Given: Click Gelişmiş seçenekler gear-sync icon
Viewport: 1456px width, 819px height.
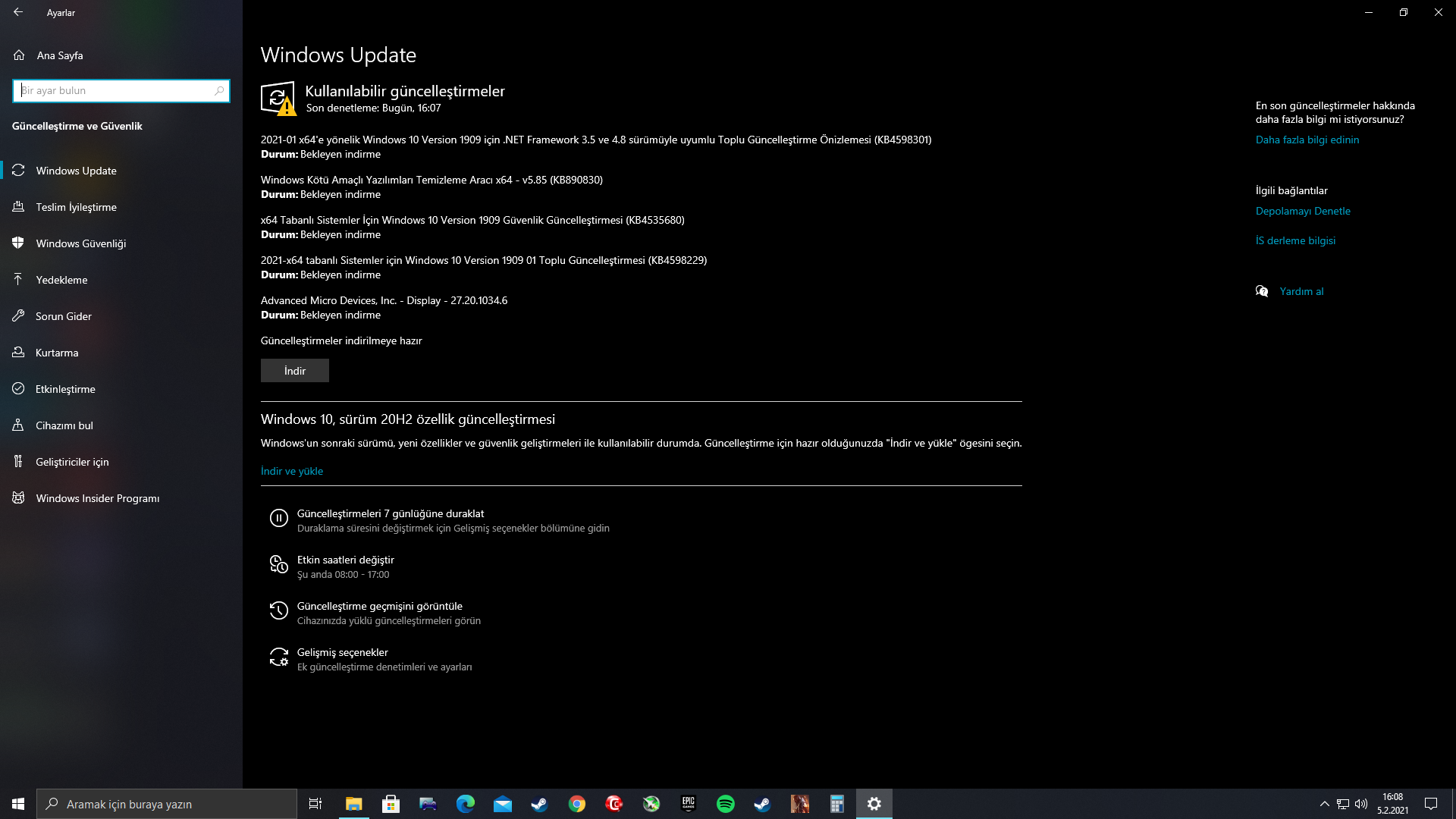Looking at the screenshot, I should 278,657.
